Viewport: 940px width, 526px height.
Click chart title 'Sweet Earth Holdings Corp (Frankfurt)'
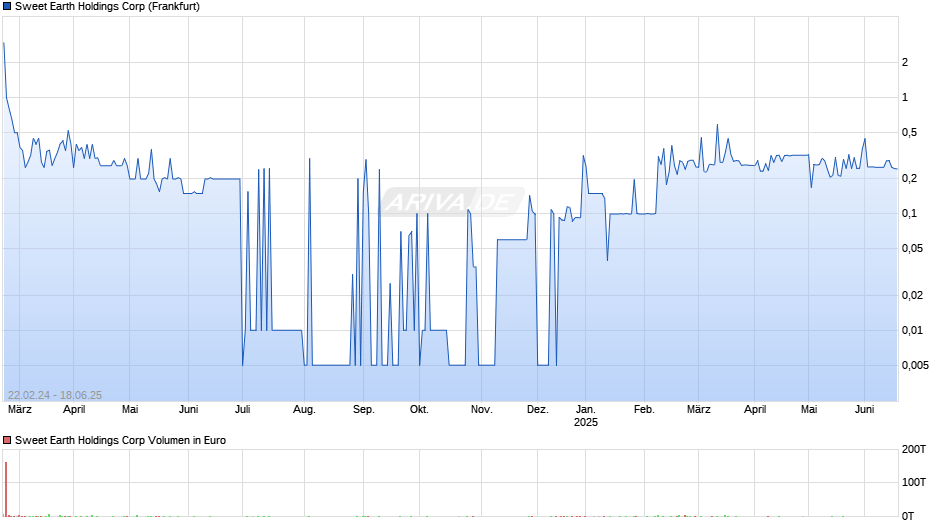click(107, 7)
